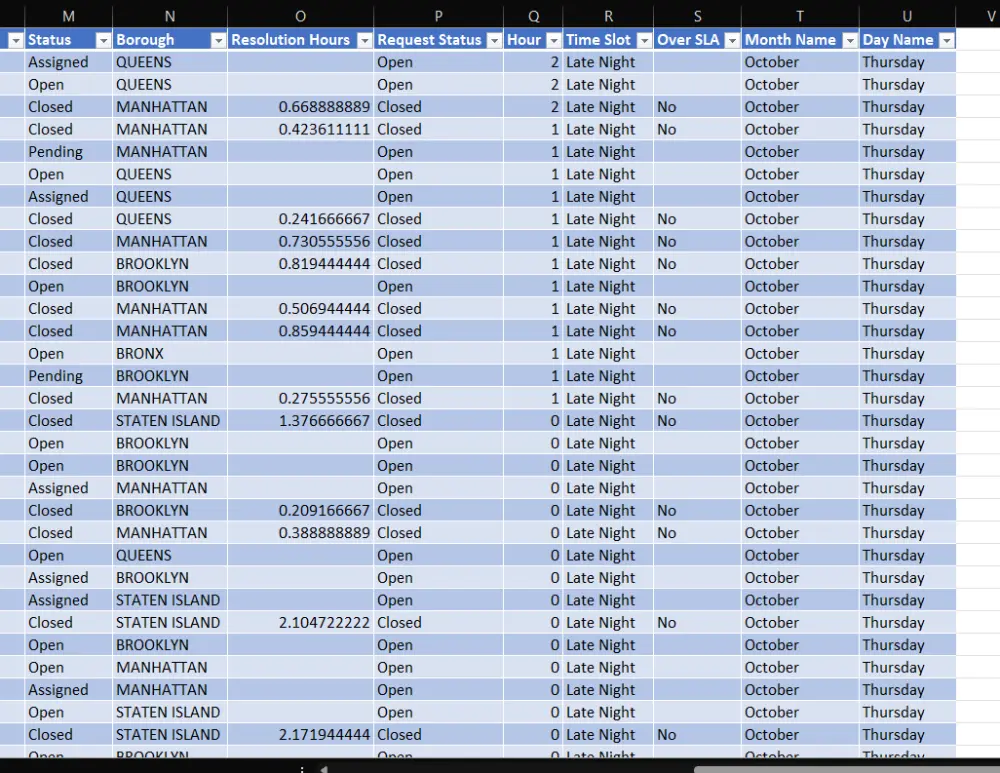Click the cell with value 2.171944444
The image size is (1000, 773).
300,734
